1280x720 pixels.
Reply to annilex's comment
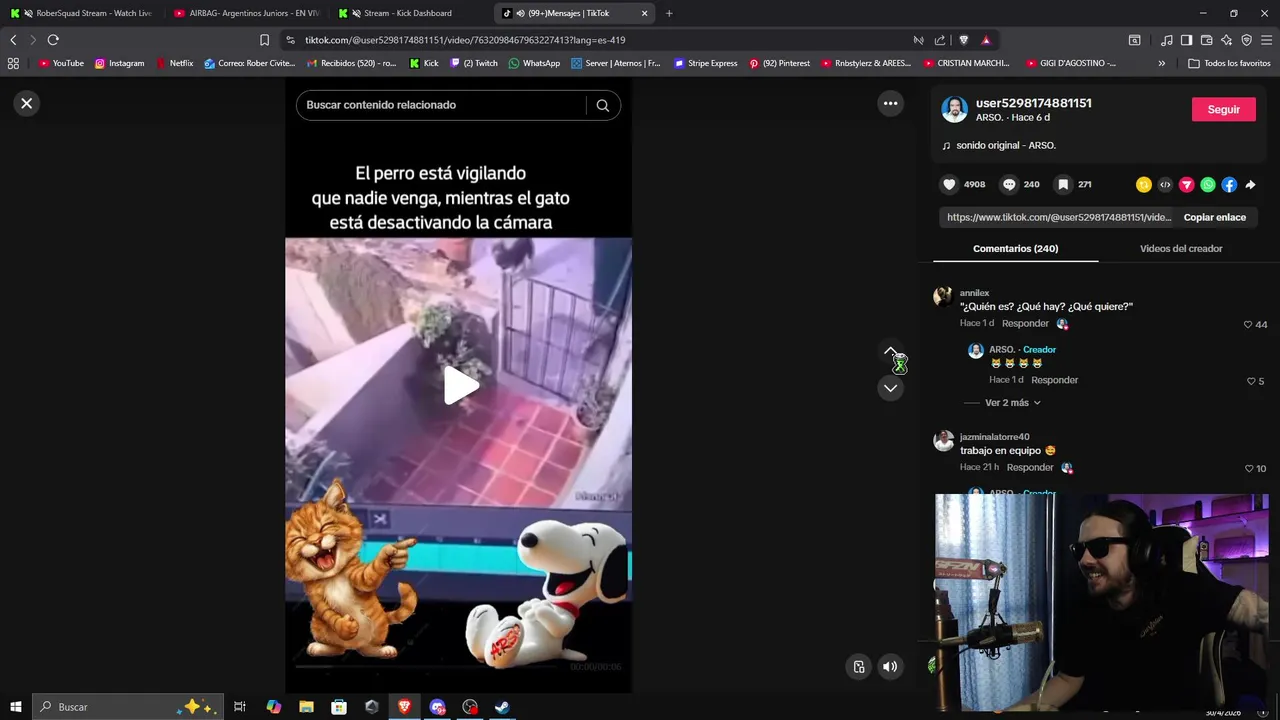(x=1025, y=323)
